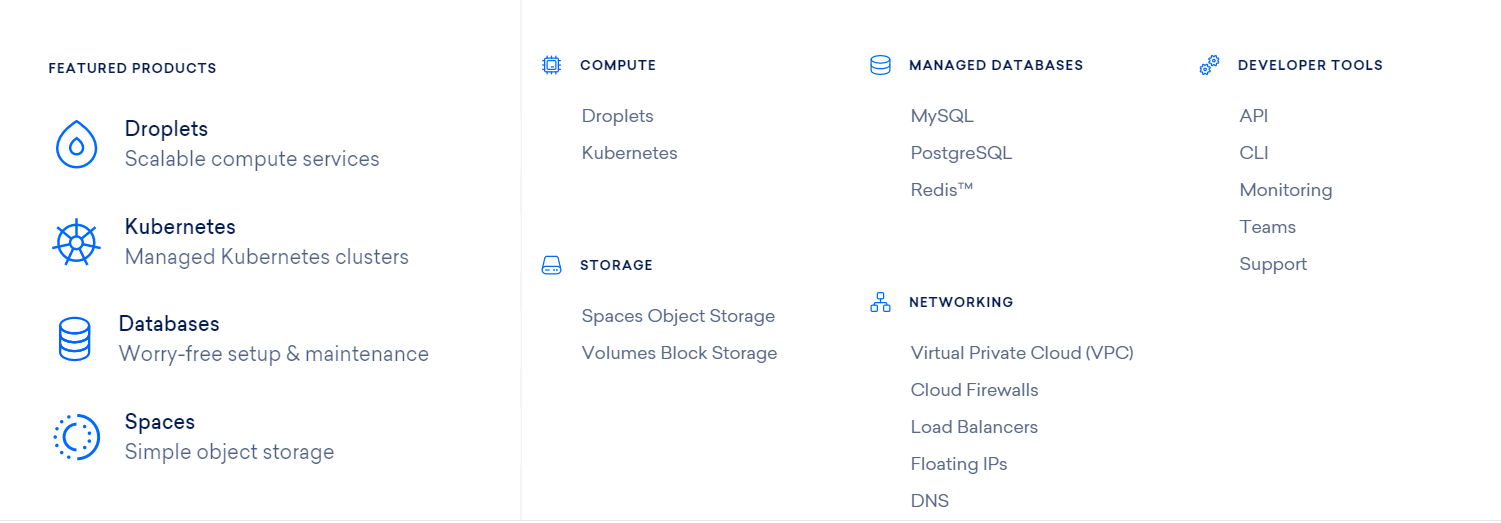
Task: Select Load Balancers link
Action: pos(974,427)
